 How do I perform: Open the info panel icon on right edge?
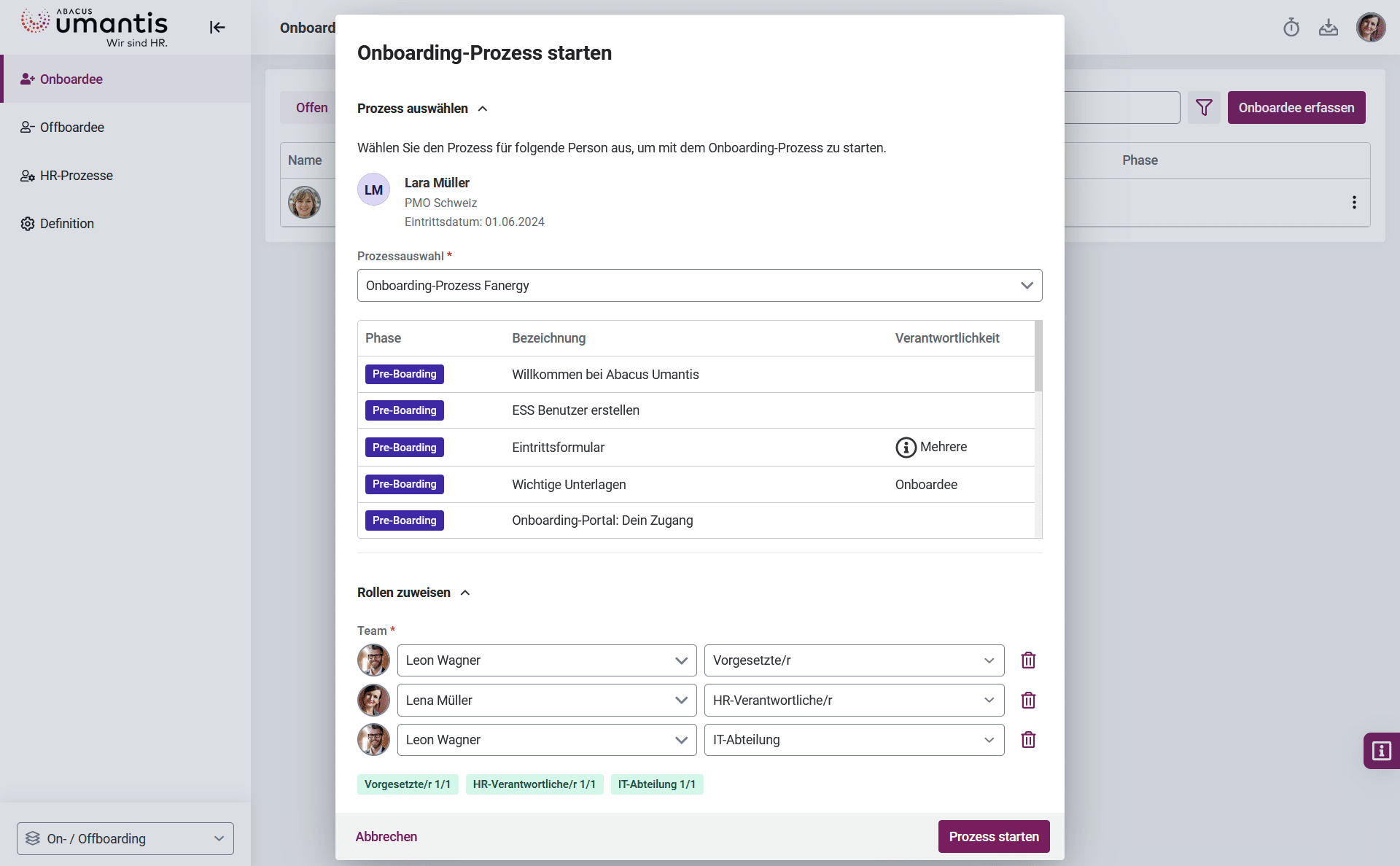pos(1382,750)
